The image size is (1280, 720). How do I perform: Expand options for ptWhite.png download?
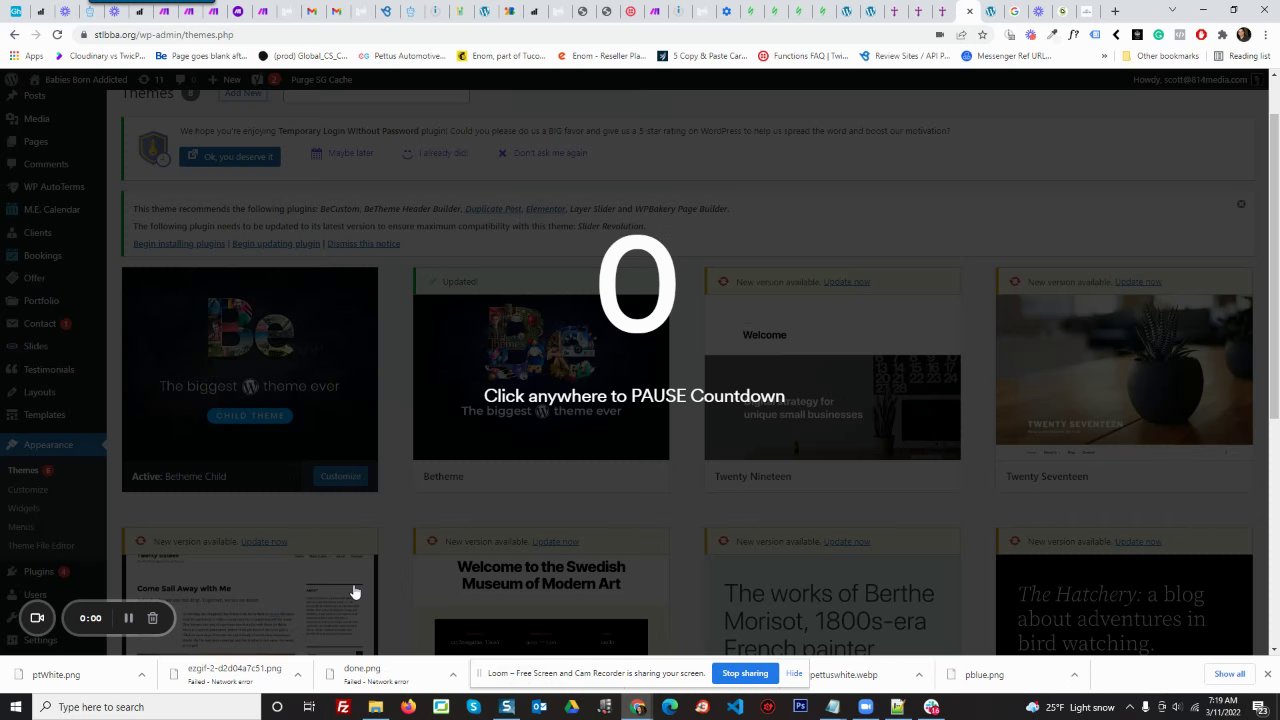coord(141,675)
